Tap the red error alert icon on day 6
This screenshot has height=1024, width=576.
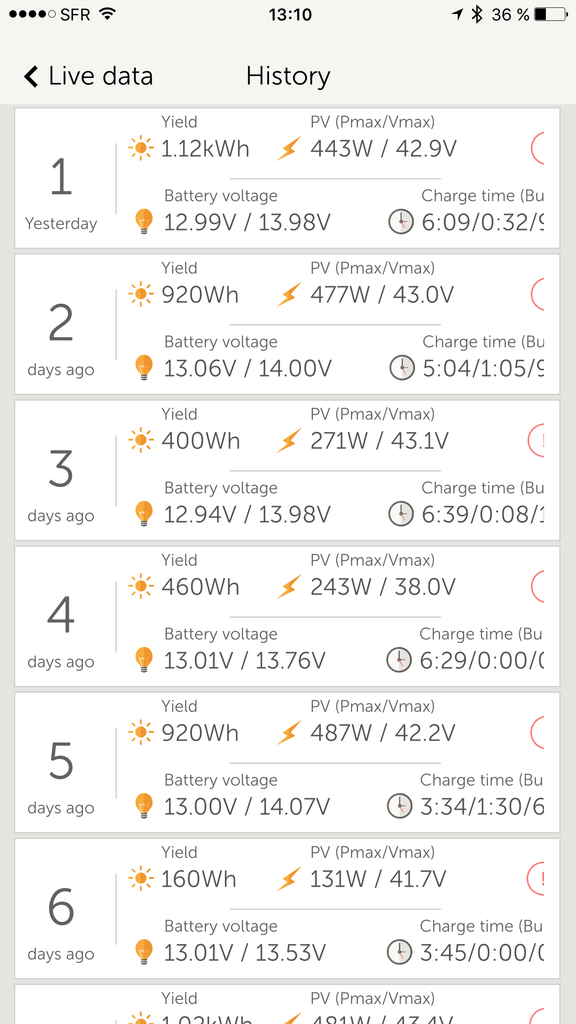(x=536, y=878)
